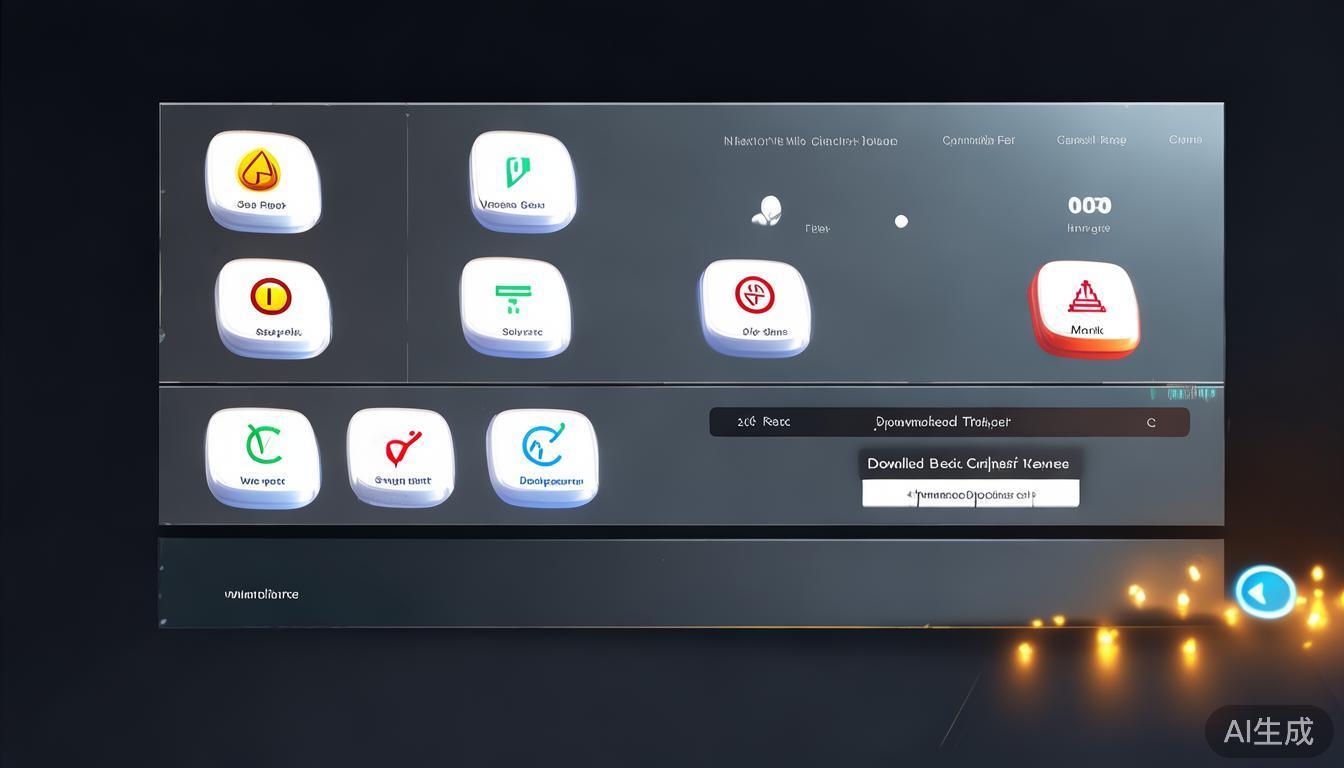Image resolution: width=1344 pixels, height=768 pixels.
Task: Click the 000 counter display
Action: coord(1089,206)
